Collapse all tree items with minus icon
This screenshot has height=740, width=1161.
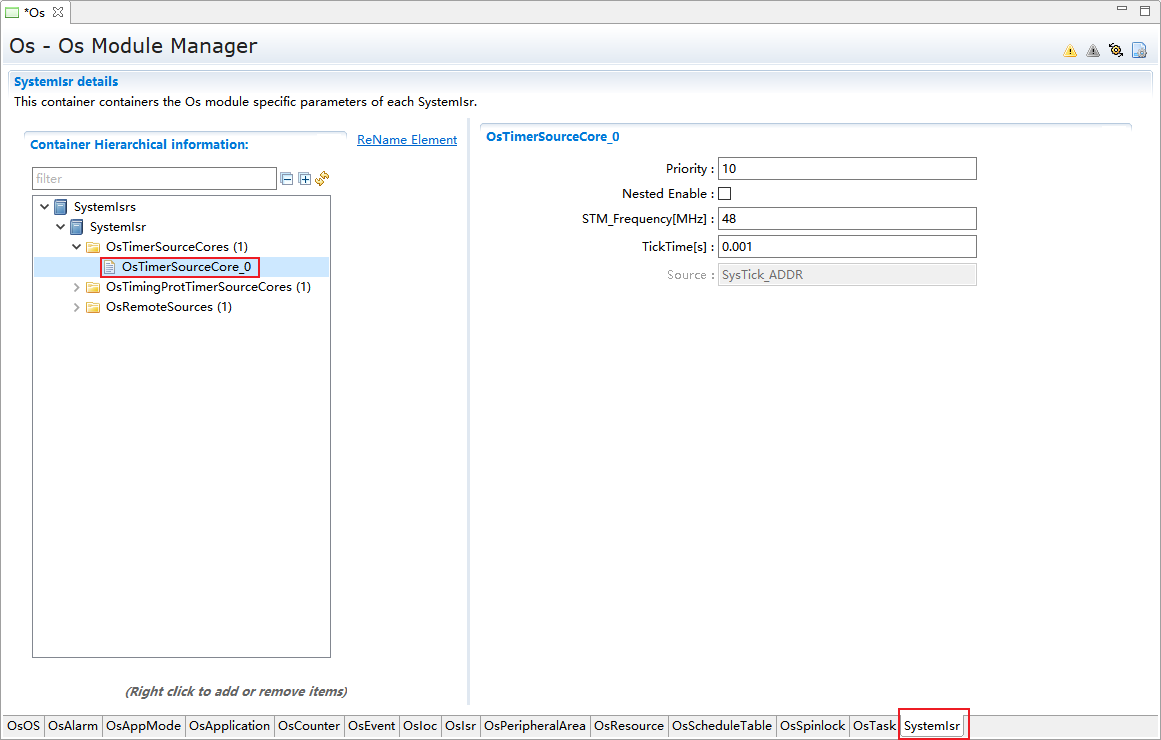287,179
